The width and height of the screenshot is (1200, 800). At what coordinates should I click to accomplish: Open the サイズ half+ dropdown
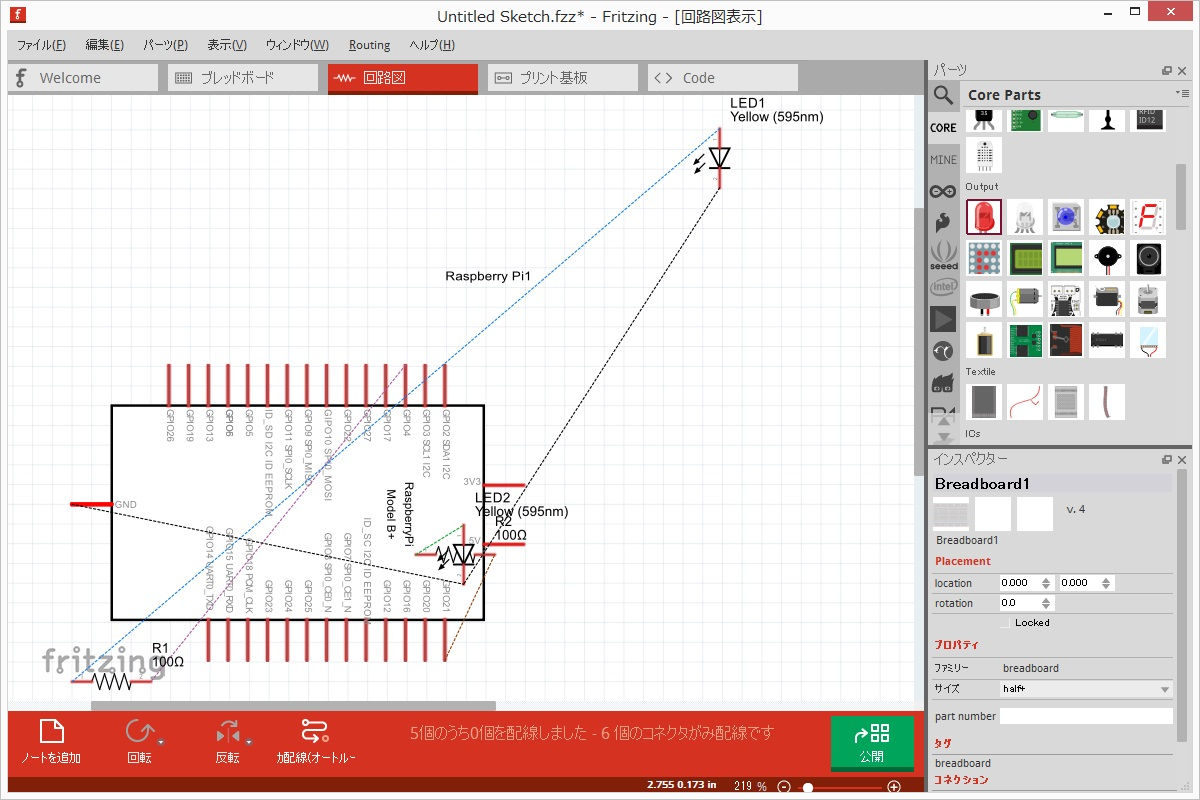tap(1085, 689)
